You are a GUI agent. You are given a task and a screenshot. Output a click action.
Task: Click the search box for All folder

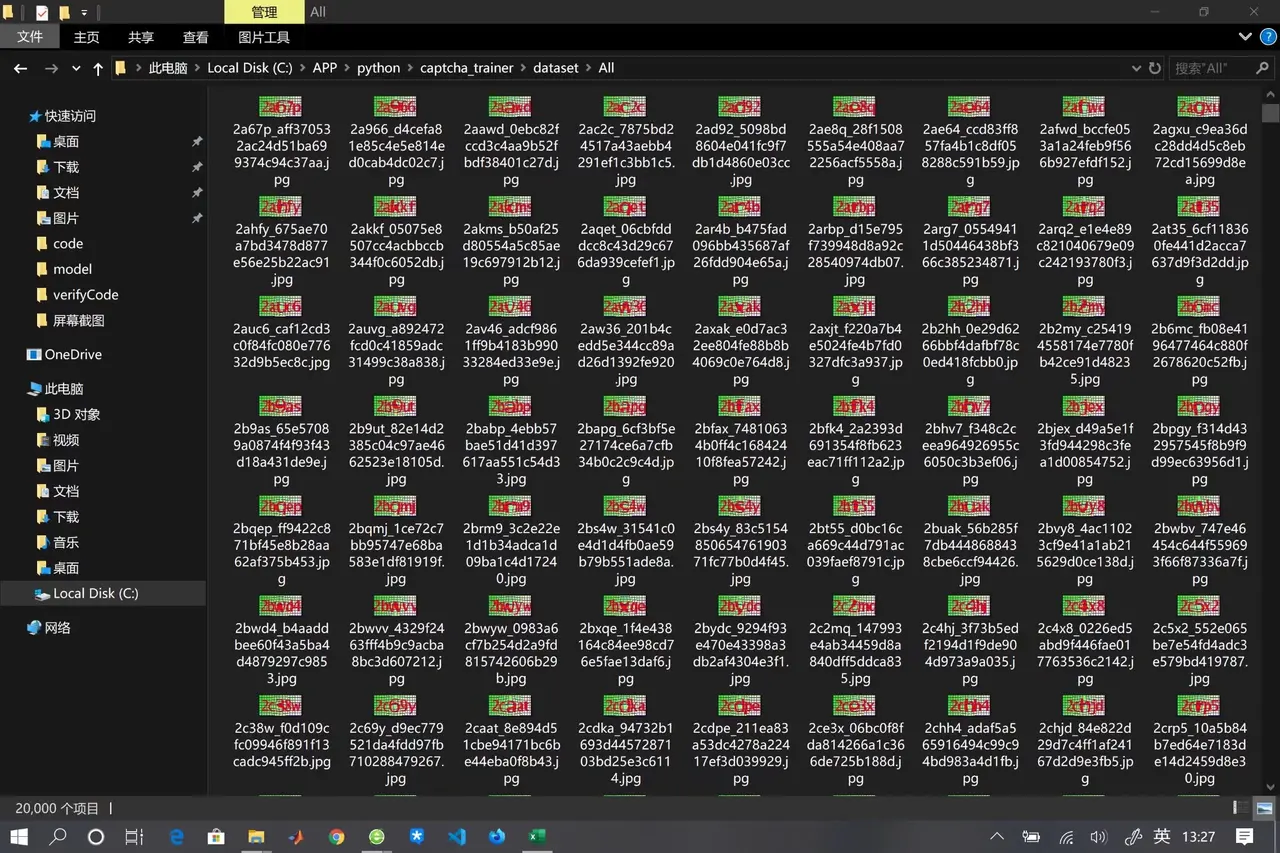(x=1210, y=68)
